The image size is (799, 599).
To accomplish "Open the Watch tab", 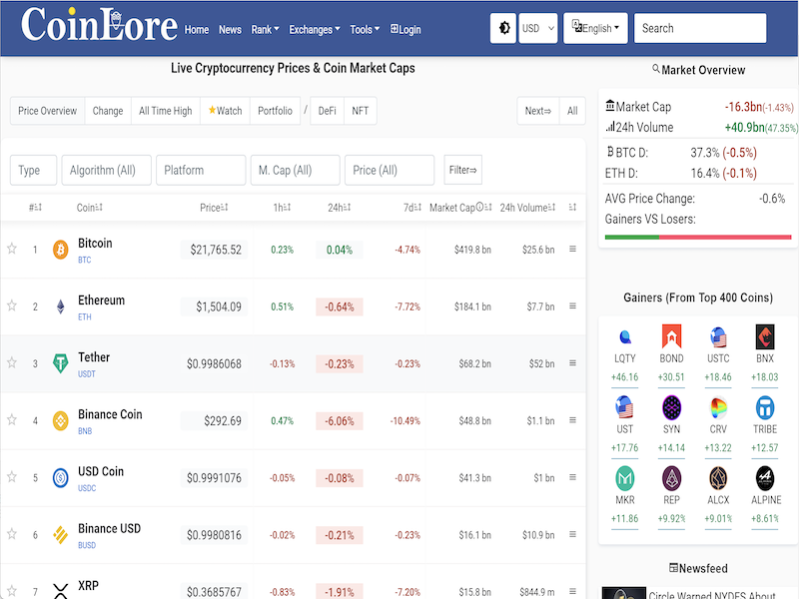I will coord(225,111).
